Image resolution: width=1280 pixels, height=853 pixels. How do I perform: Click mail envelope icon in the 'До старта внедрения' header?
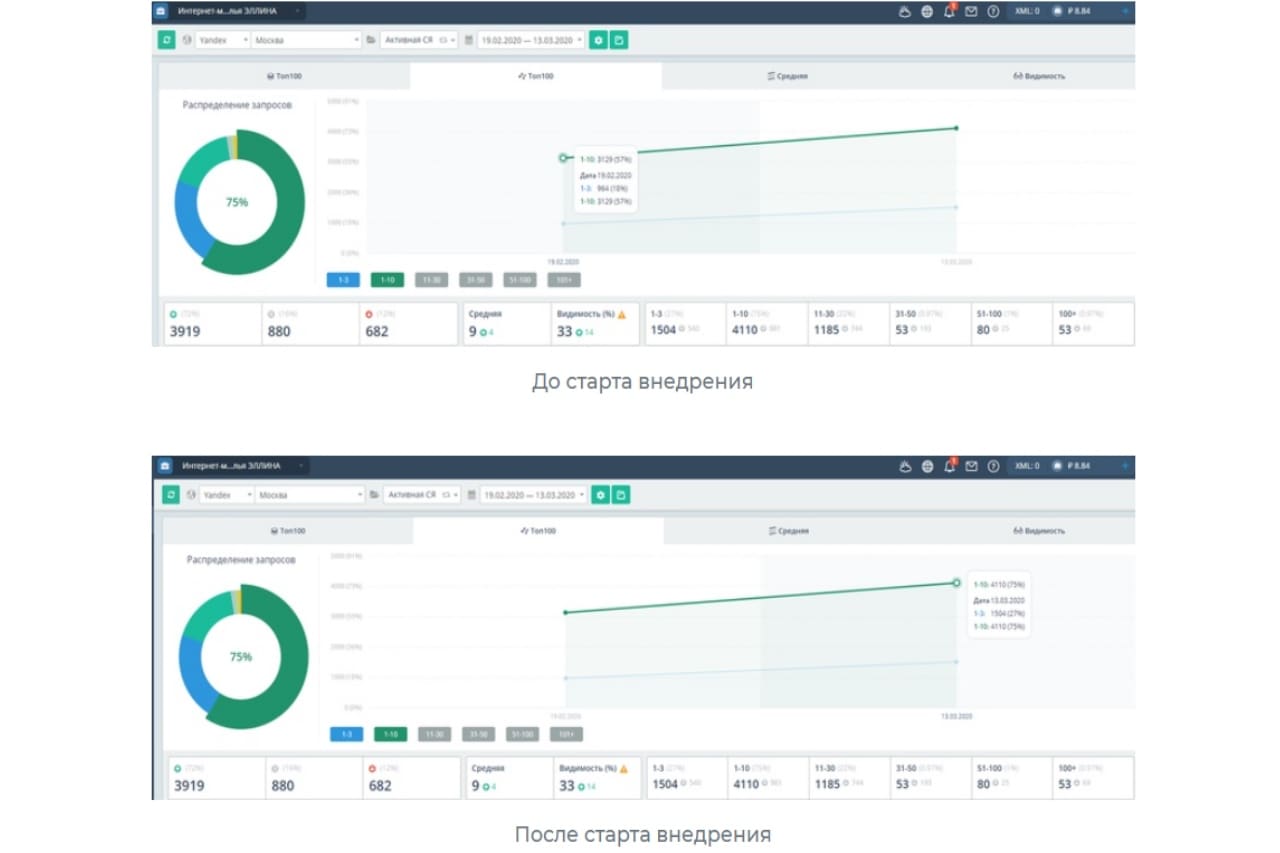pyautogui.click(x=971, y=12)
